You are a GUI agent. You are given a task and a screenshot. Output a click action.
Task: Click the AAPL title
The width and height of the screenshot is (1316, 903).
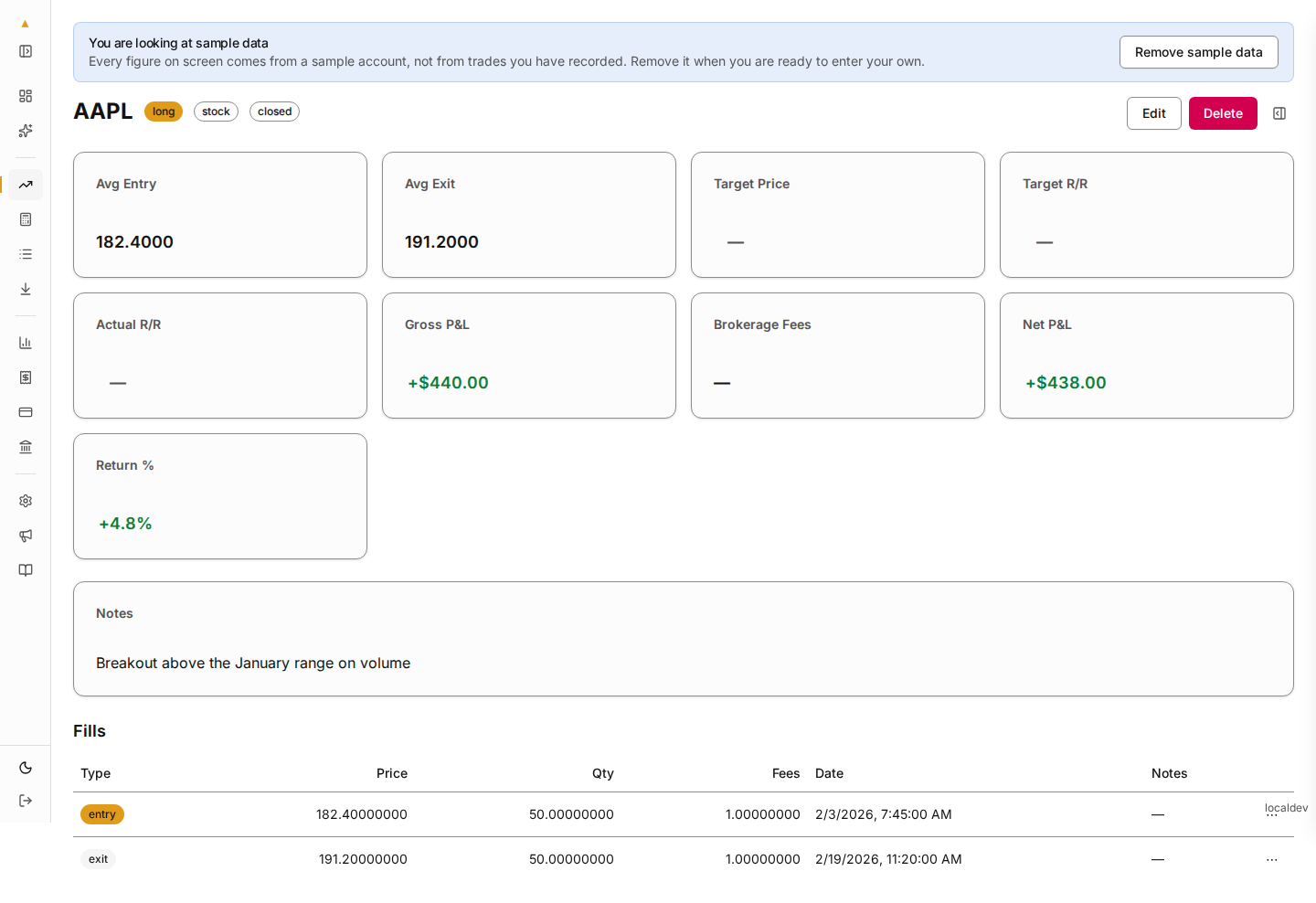pos(103,112)
